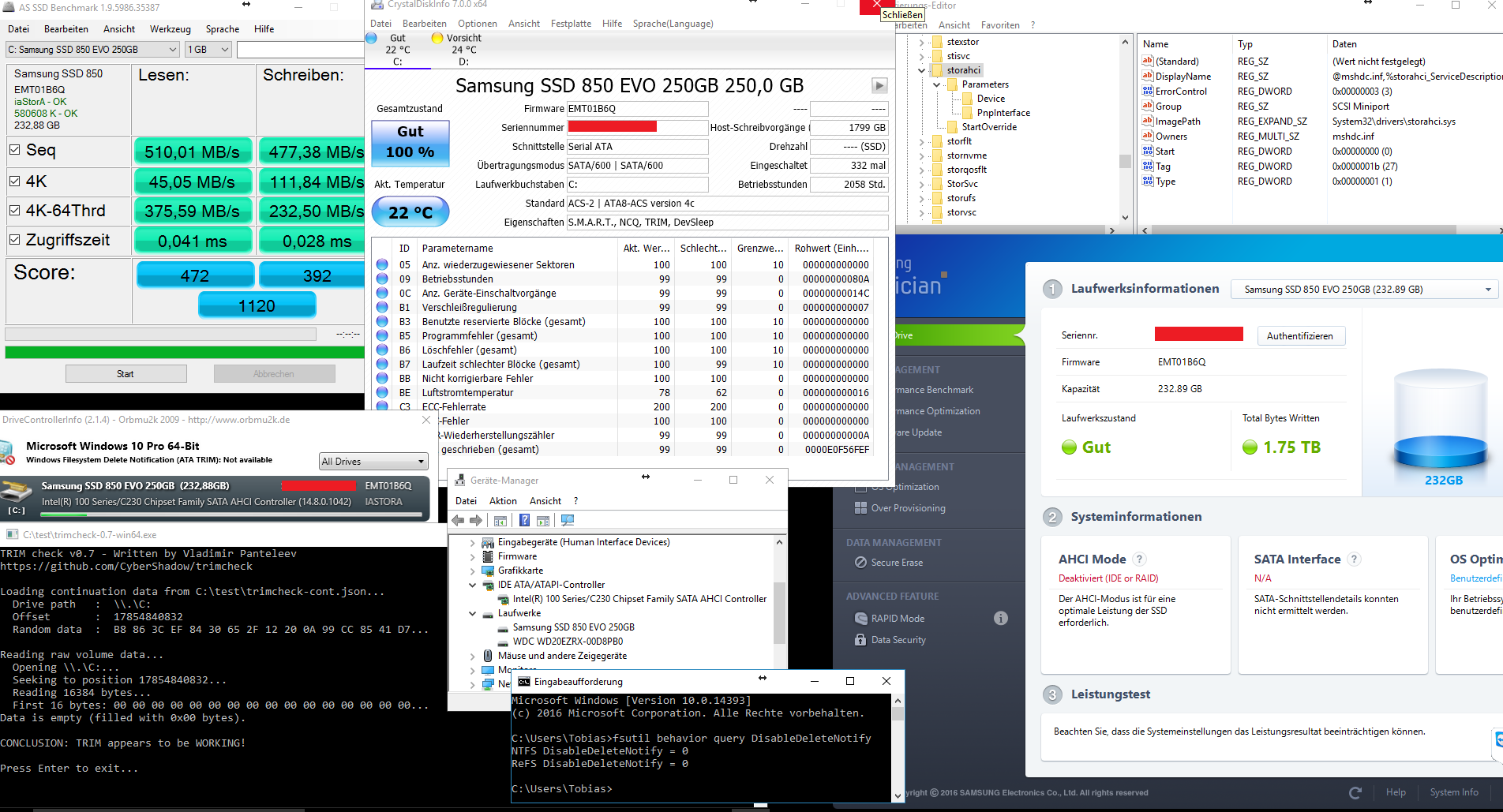The image size is (1503, 812).
Task: Open the Samsung Magician drive selection dropdown
Action: coord(1364,290)
